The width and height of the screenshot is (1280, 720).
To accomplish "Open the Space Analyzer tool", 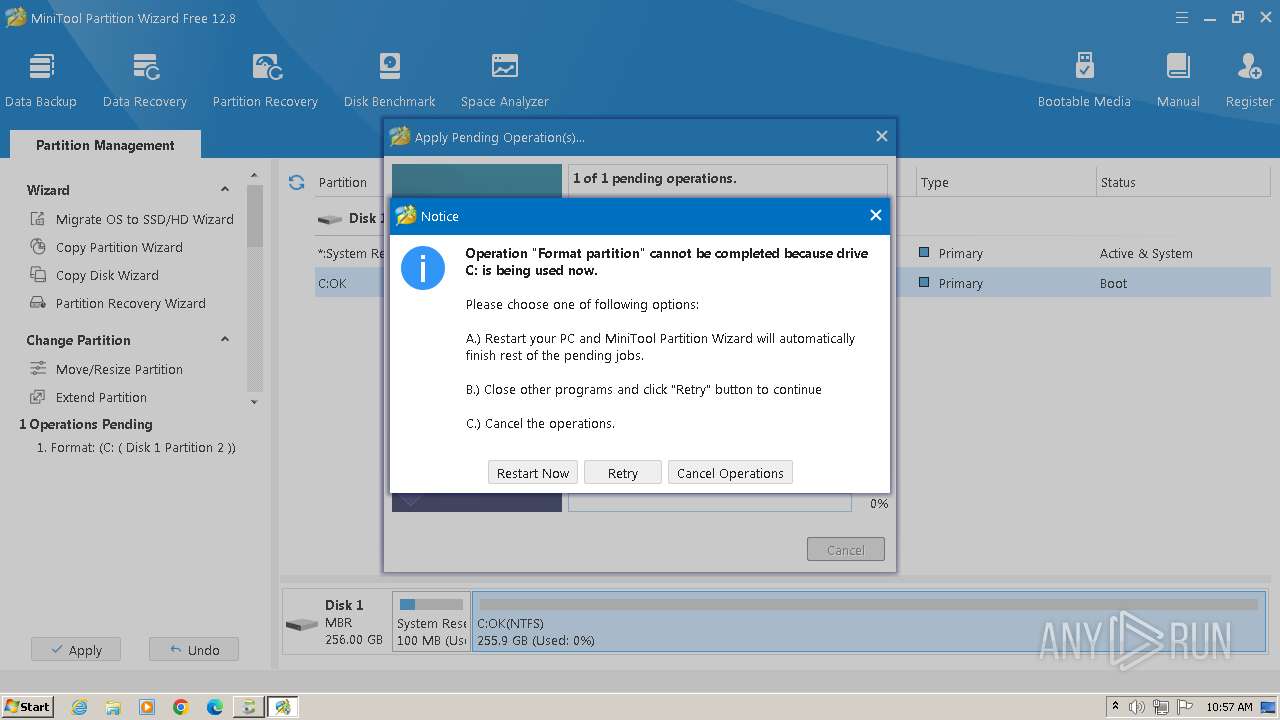I will pos(504,80).
